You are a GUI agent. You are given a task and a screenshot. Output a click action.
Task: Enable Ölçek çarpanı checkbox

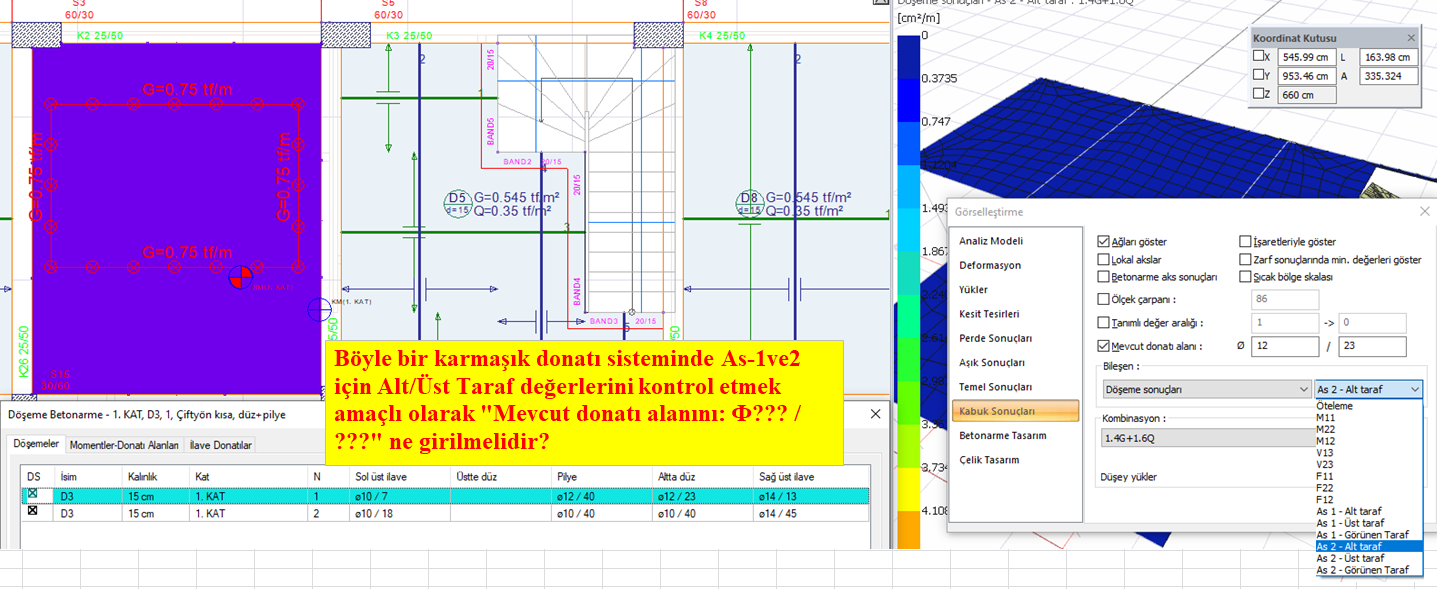(1104, 299)
